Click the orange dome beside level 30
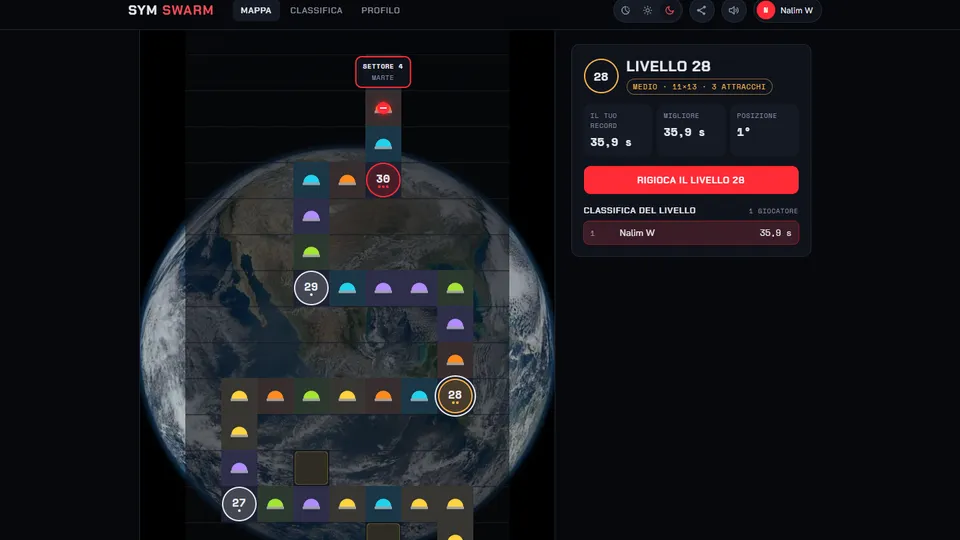This screenshot has height=540, width=960. click(347, 180)
